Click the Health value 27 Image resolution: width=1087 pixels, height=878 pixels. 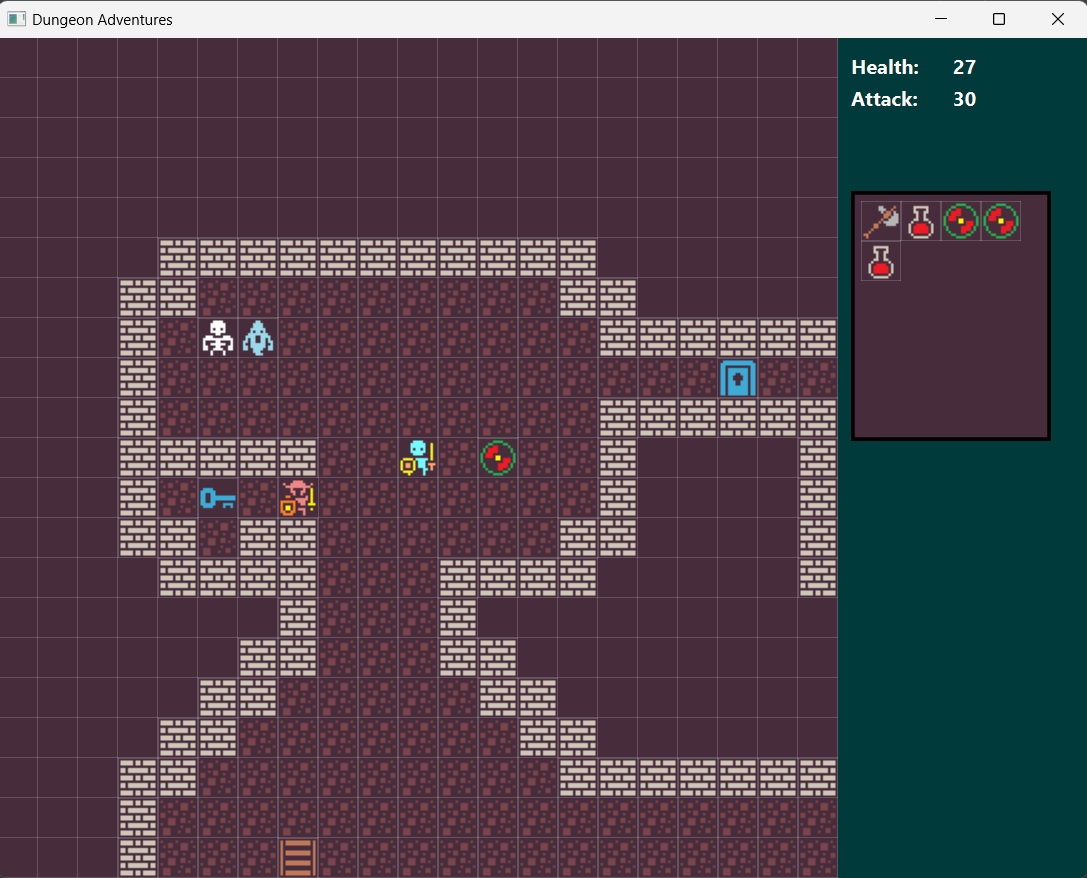point(964,67)
